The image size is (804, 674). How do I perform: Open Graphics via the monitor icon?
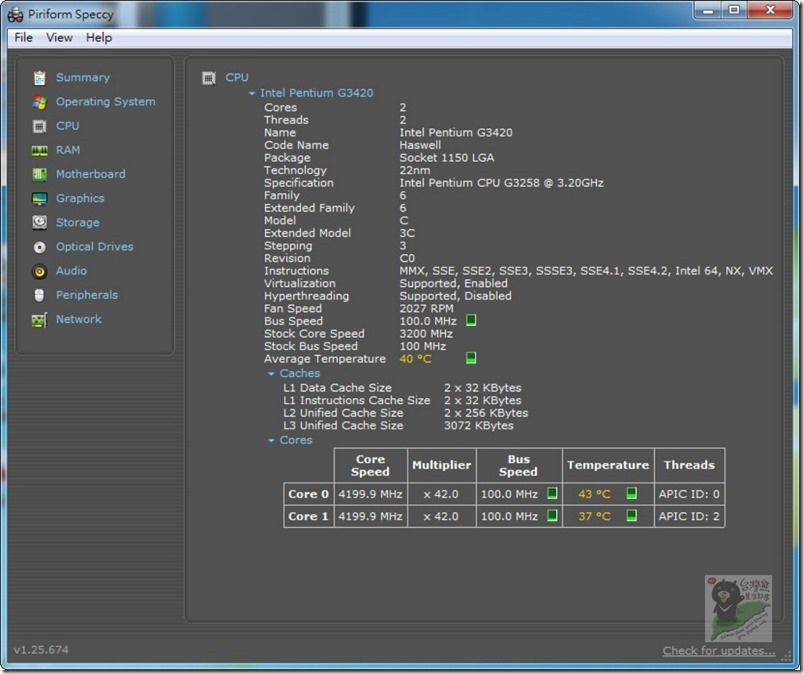coord(39,198)
